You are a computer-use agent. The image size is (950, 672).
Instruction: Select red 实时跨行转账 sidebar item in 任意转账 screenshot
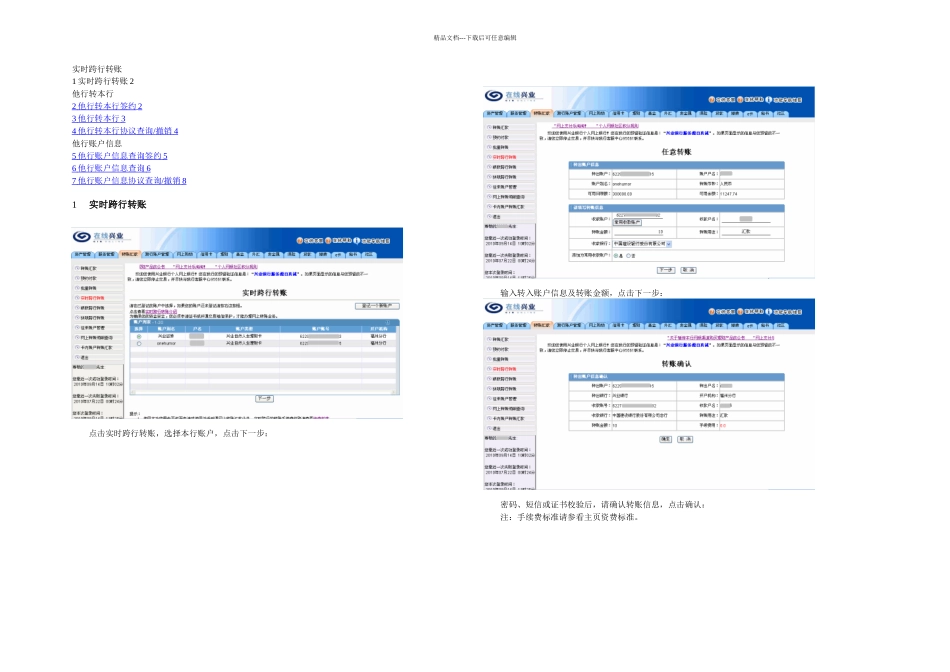[505, 157]
